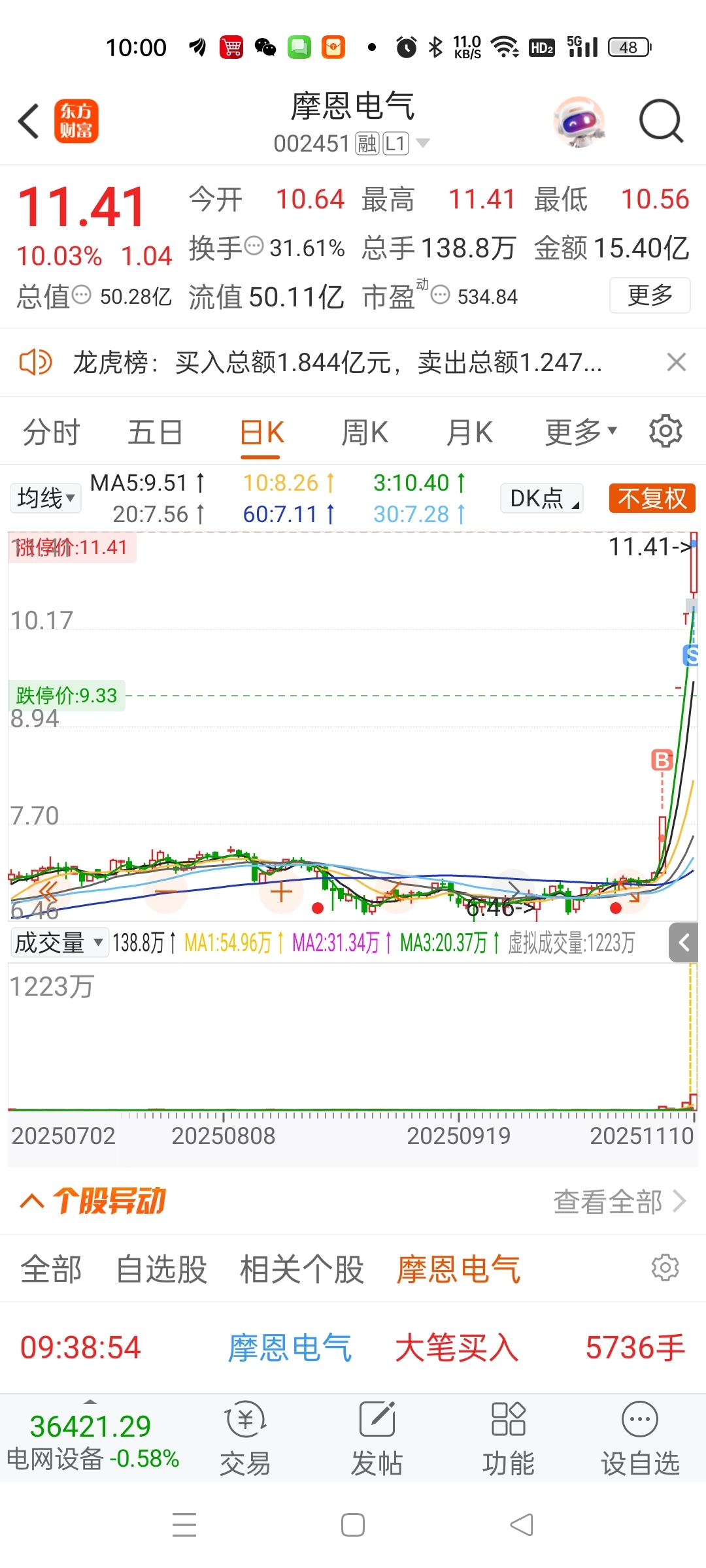
Task: Tap the 更多 quote details button
Action: (x=650, y=295)
